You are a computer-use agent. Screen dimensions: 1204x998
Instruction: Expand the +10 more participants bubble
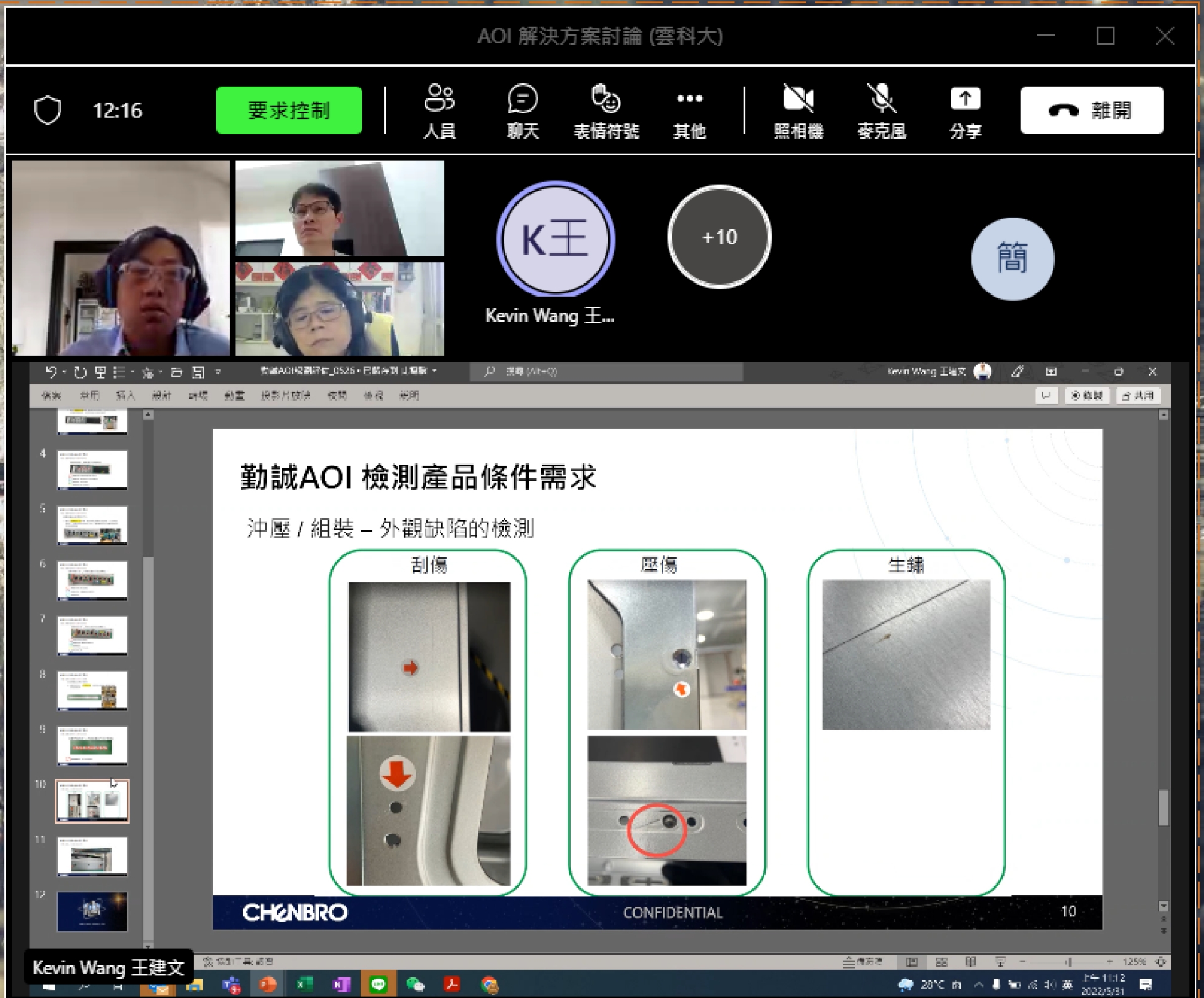point(719,237)
